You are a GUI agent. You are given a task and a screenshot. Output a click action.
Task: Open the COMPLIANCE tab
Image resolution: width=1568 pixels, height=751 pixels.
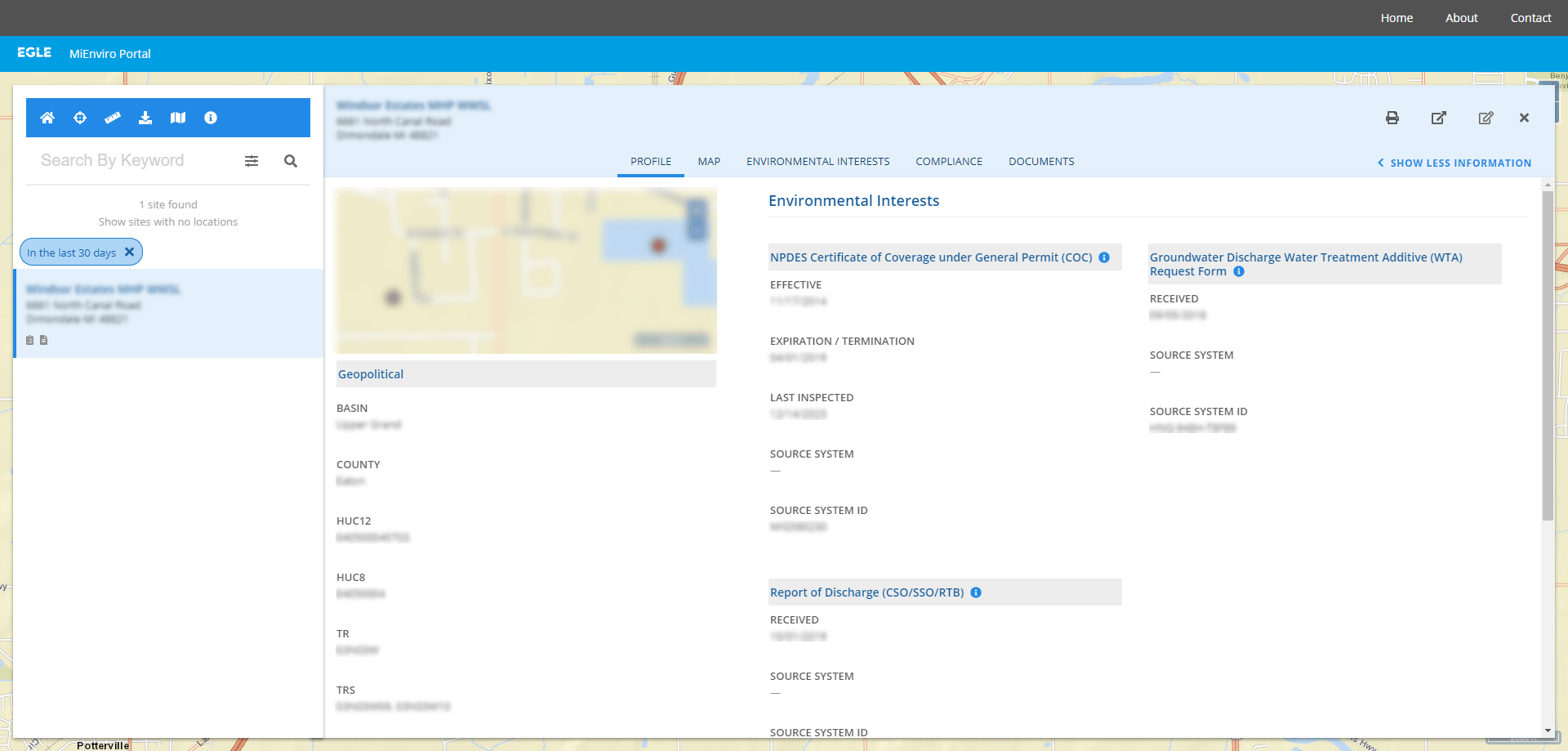pyautogui.click(x=949, y=162)
